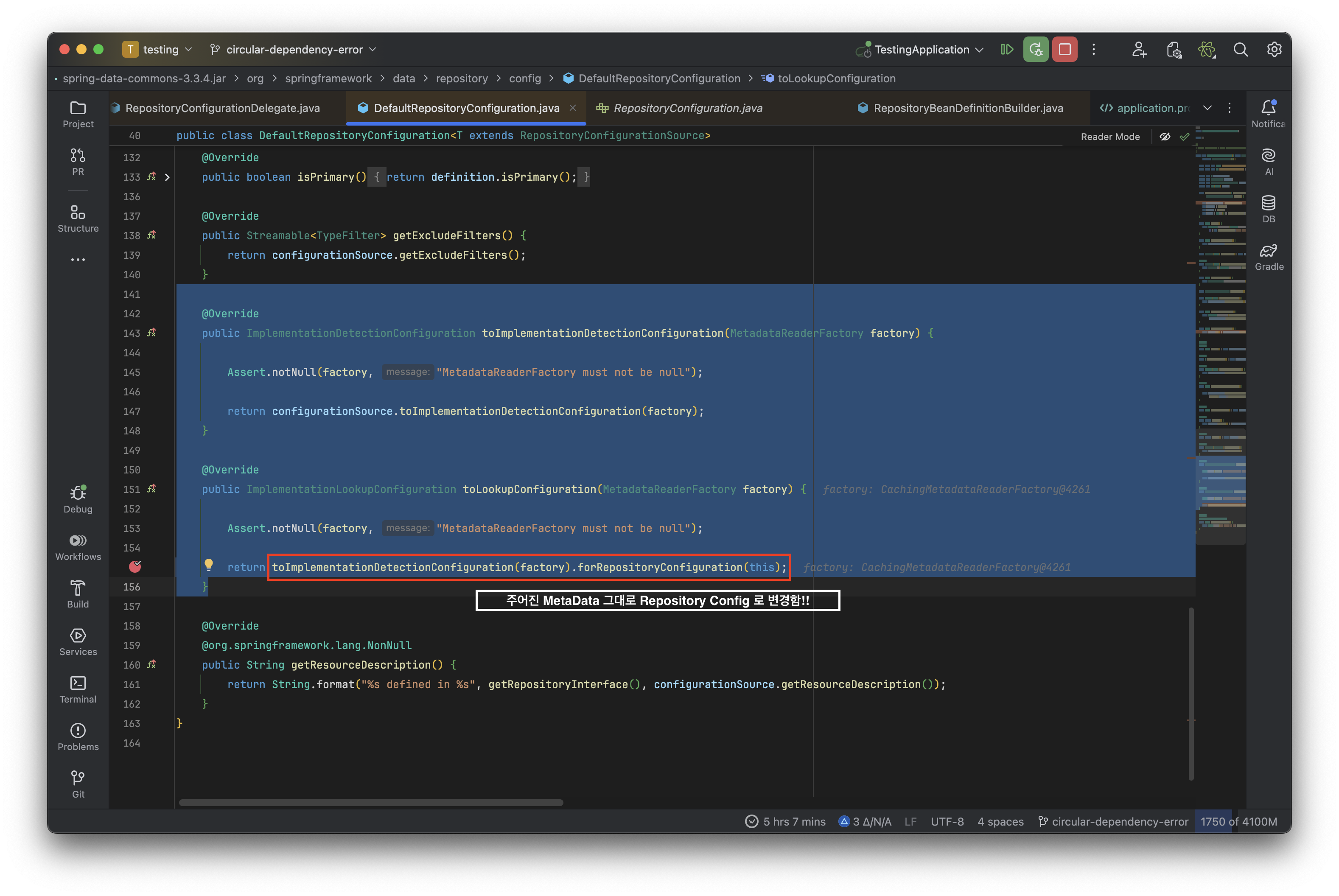Click the light bulb quick-fix icon
1339x896 pixels.
209,565
